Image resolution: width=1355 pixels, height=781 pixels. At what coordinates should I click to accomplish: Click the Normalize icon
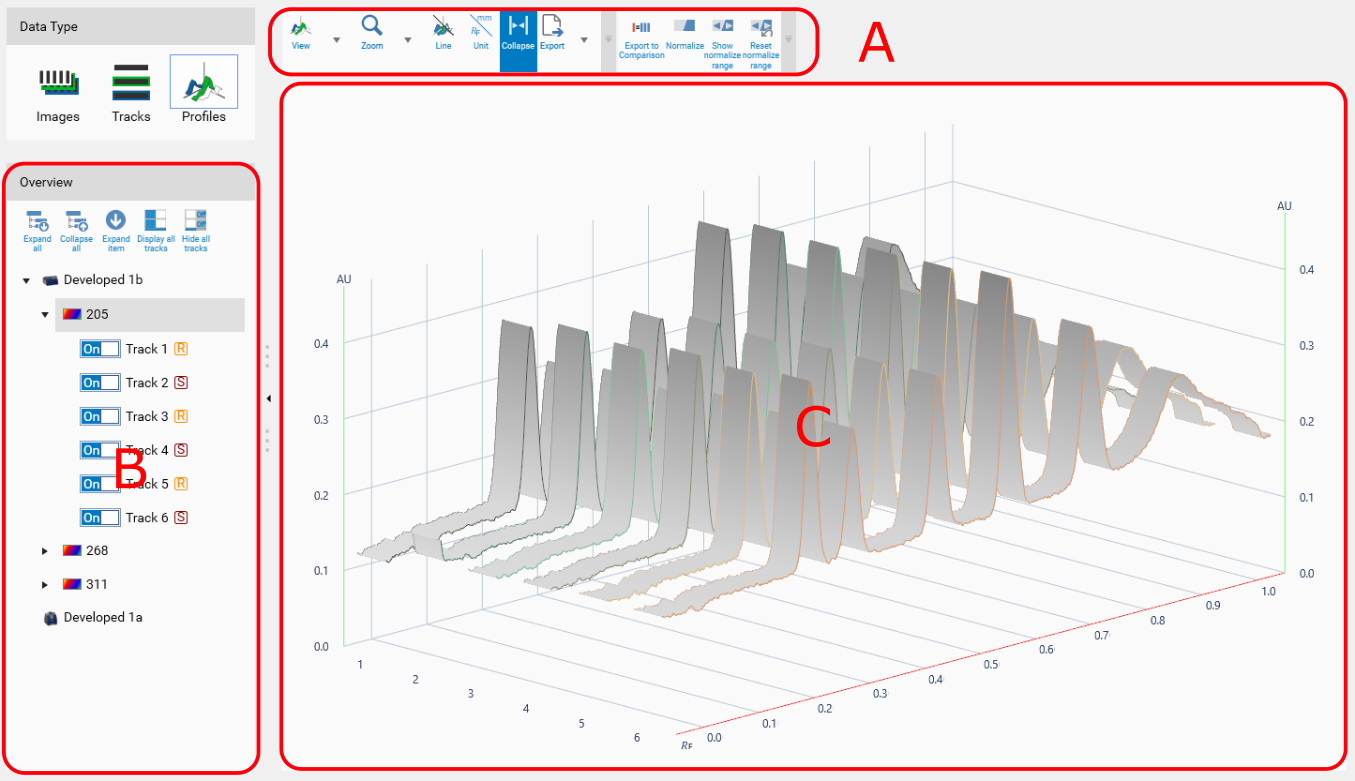click(x=685, y=31)
